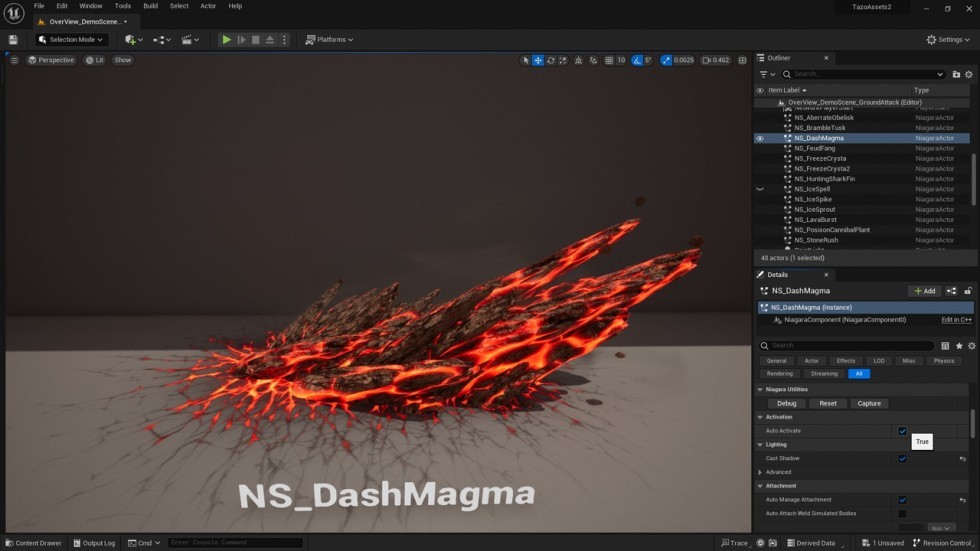The width and height of the screenshot is (980, 551).
Task: Open the Blueprints toolbar icon menu
Action: (162, 39)
